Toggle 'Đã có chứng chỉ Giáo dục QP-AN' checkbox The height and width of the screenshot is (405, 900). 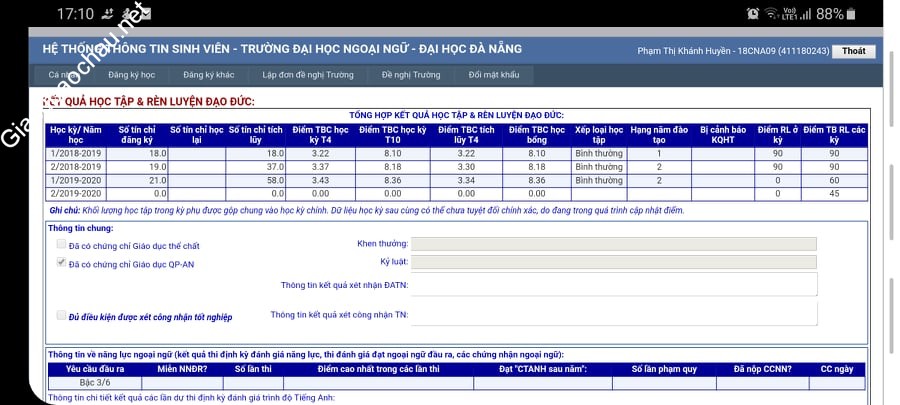pyautogui.click(x=62, y=263)
